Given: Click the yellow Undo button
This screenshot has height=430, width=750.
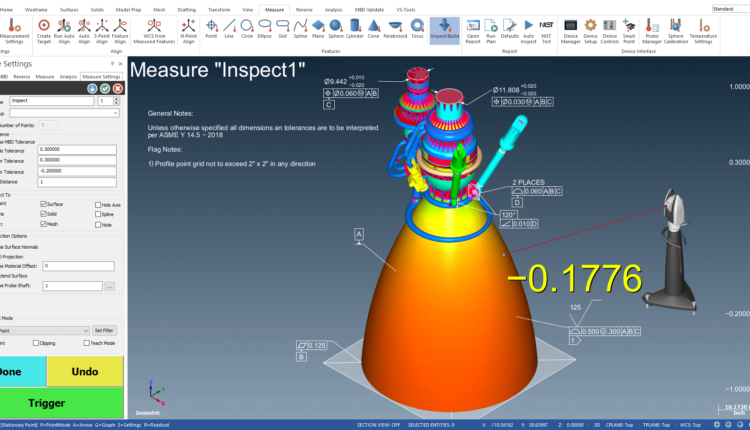Looking at the screenshot, I should tap(85, 370).
